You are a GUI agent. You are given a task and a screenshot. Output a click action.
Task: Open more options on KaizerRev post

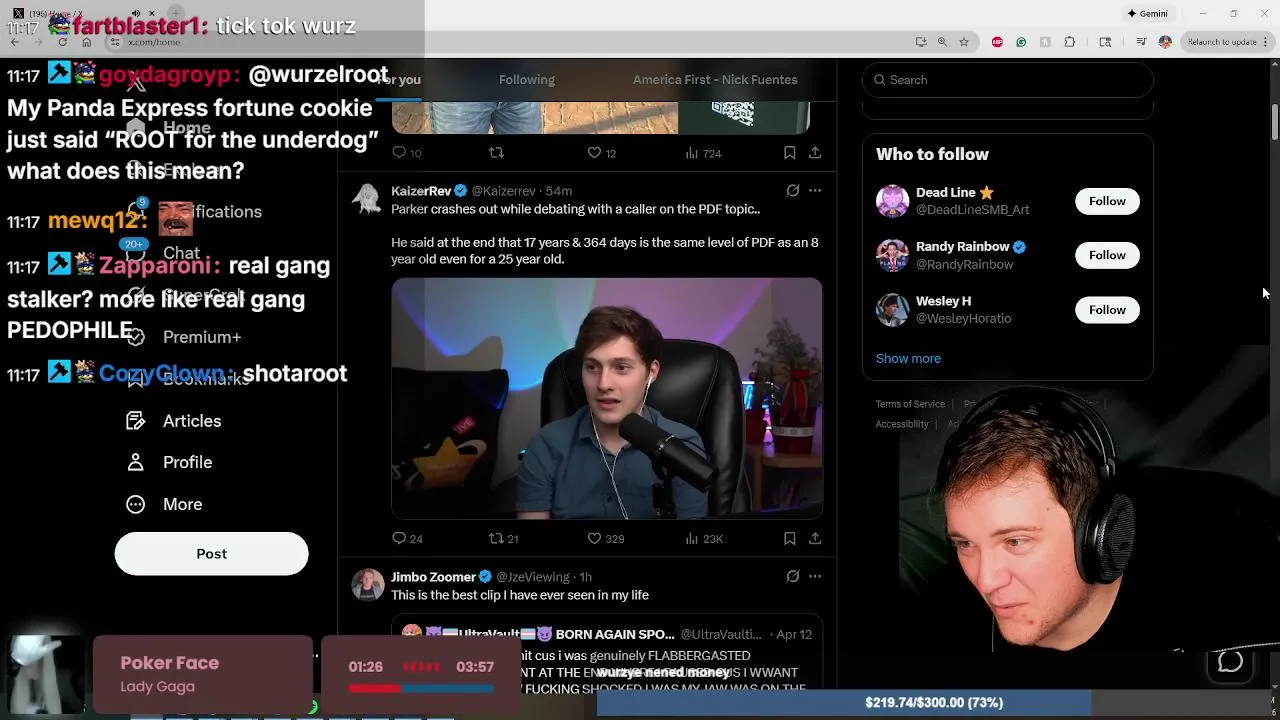pyautogui.click(x=815, y=190)
